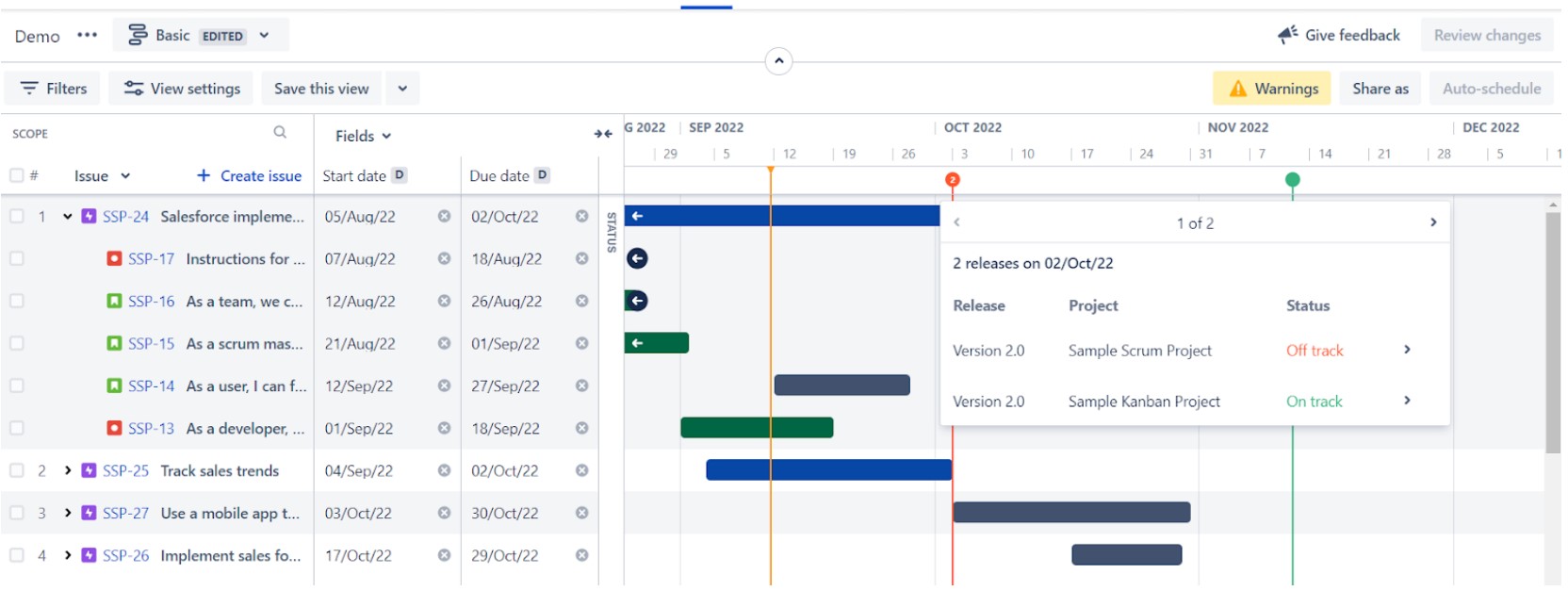
Task: Click the story icon of SSP-14
Action: tap(114, 386)
